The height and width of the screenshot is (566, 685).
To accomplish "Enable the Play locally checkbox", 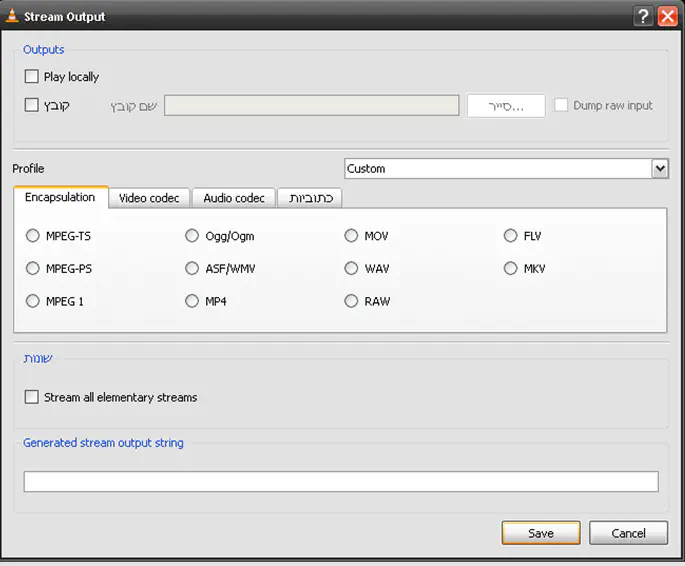I will coord(32,77).
